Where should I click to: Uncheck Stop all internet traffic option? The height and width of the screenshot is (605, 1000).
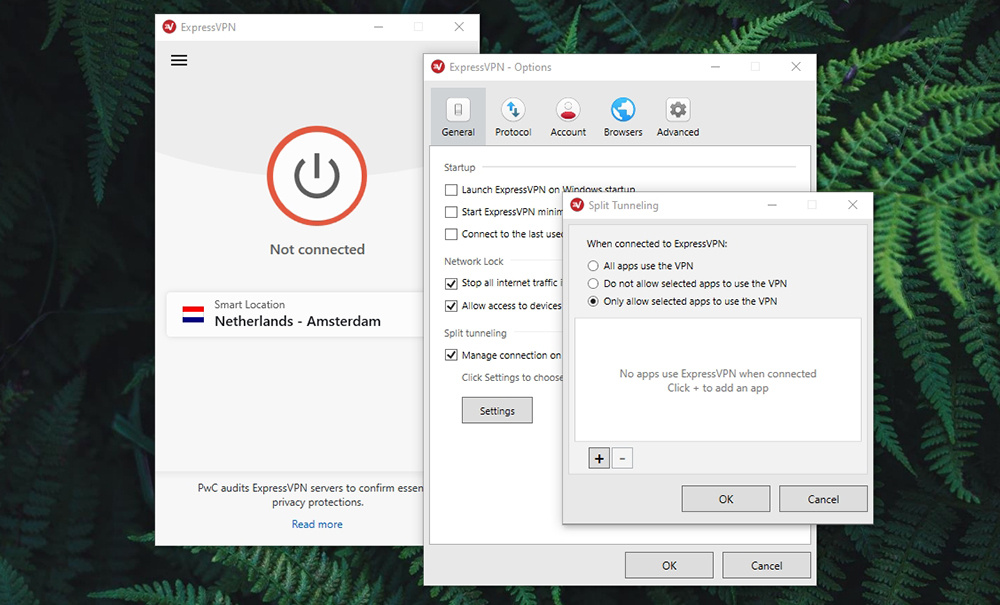[x=452, y=283]
